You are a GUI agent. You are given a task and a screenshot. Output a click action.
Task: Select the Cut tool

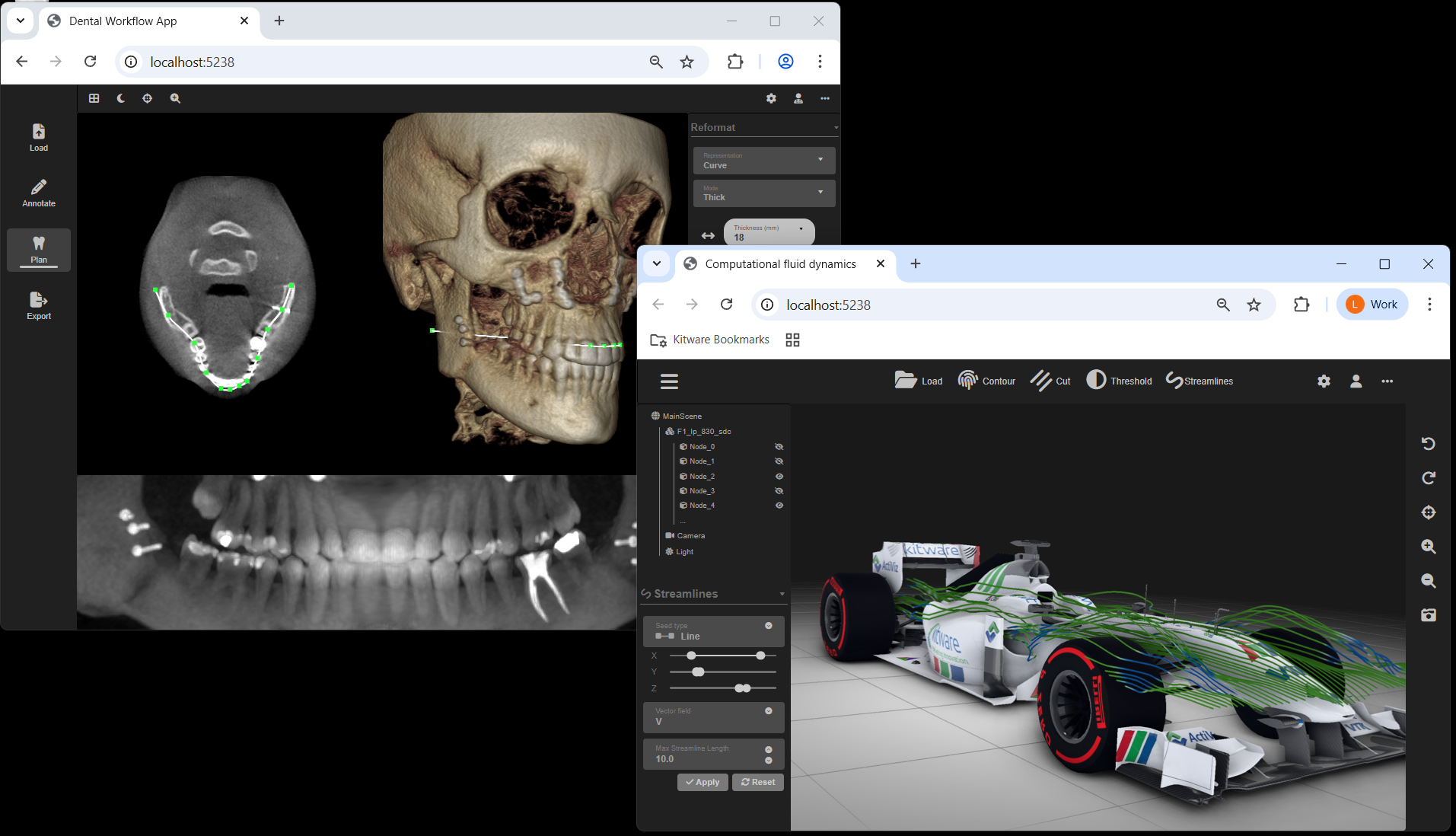[x=1050, y=381]
